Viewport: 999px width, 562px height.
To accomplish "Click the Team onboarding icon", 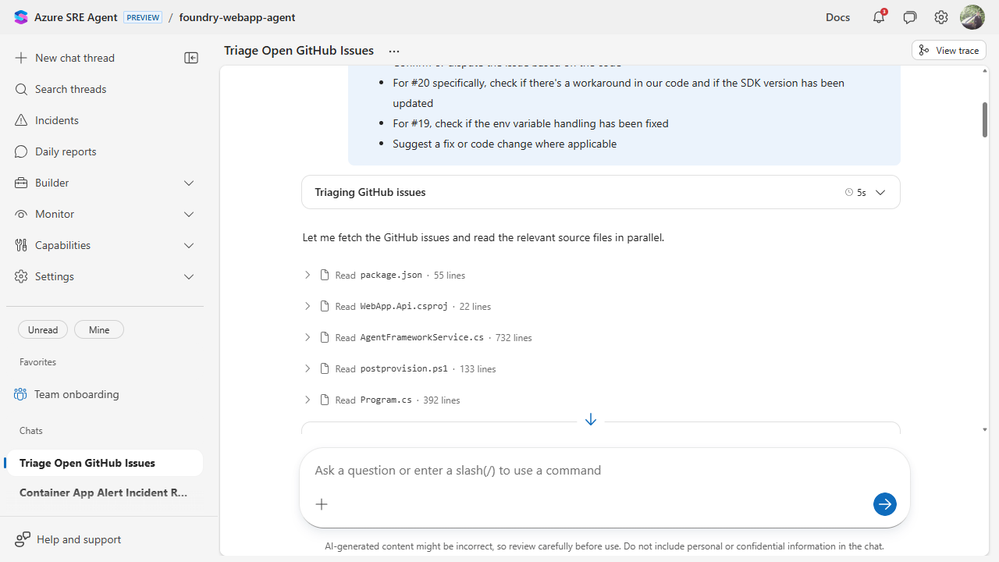I will pyautogui.click(x=20, y=394).
